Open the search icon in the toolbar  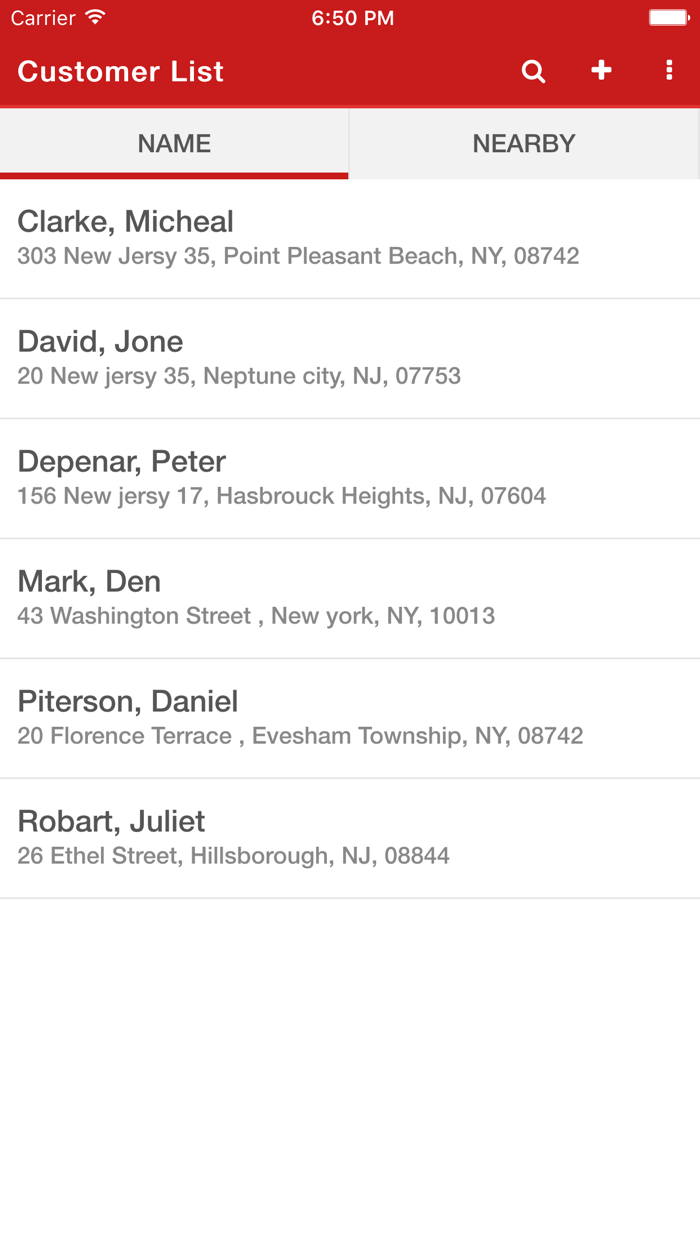point(533,71)
